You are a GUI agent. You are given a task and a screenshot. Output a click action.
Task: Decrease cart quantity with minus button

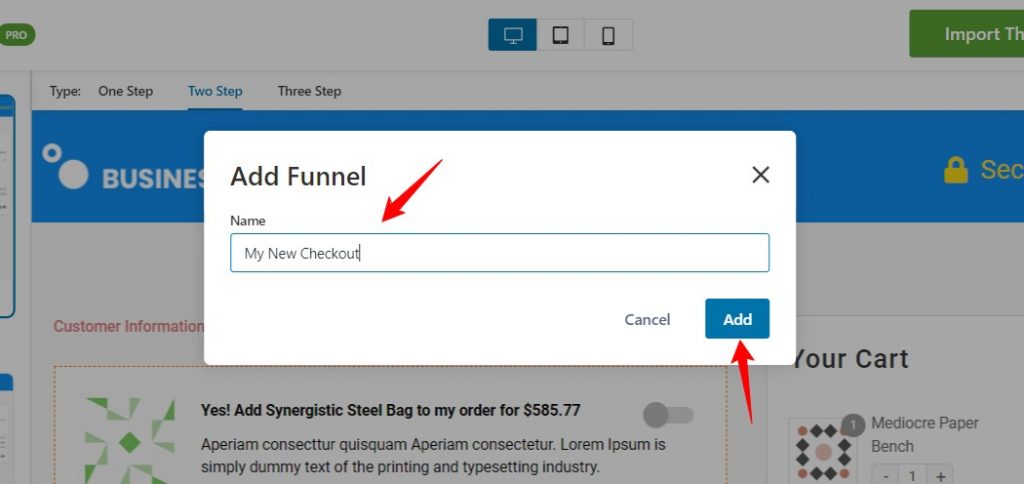[885, 476]
